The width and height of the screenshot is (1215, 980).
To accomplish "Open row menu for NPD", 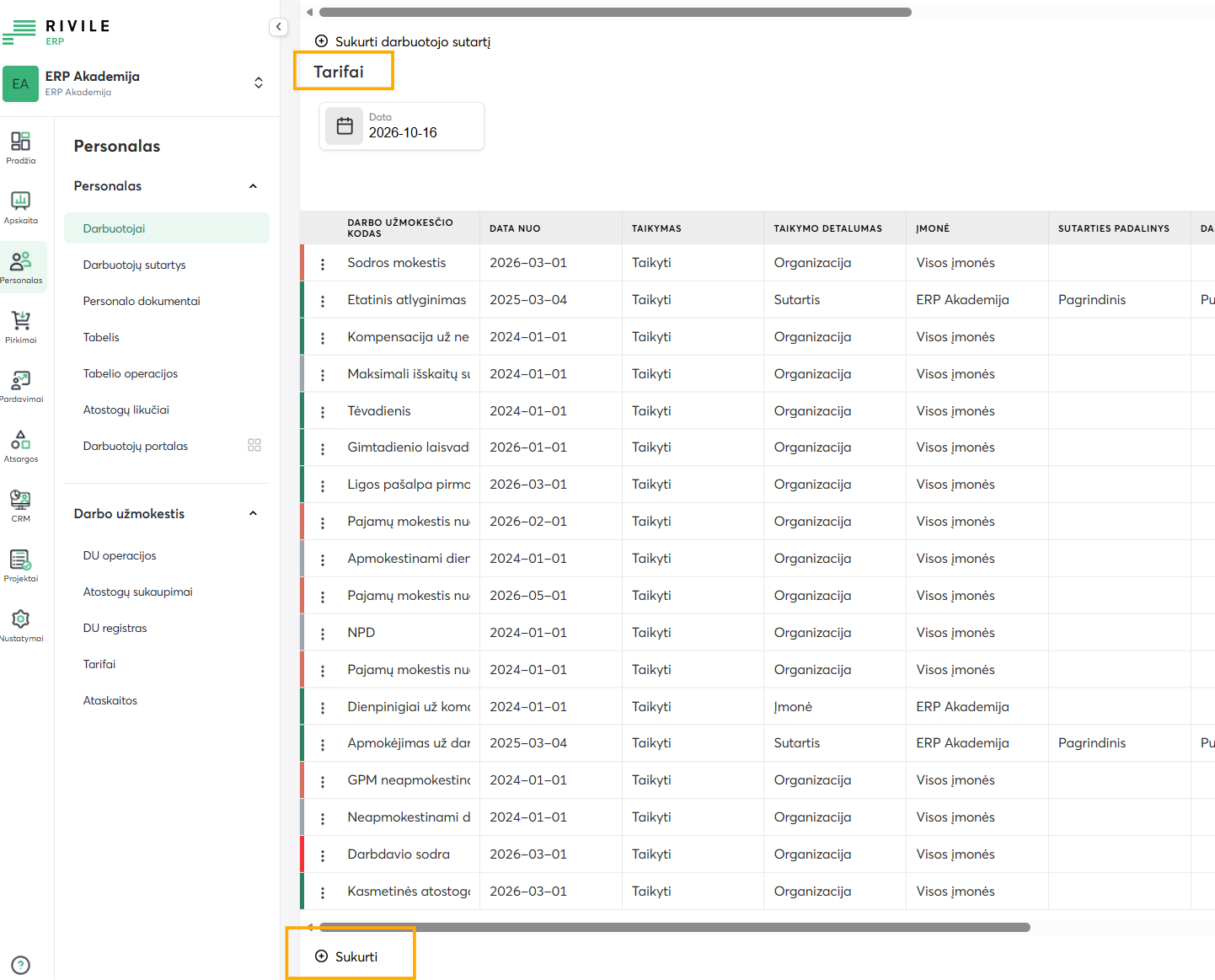I will (x=323, y=634).
